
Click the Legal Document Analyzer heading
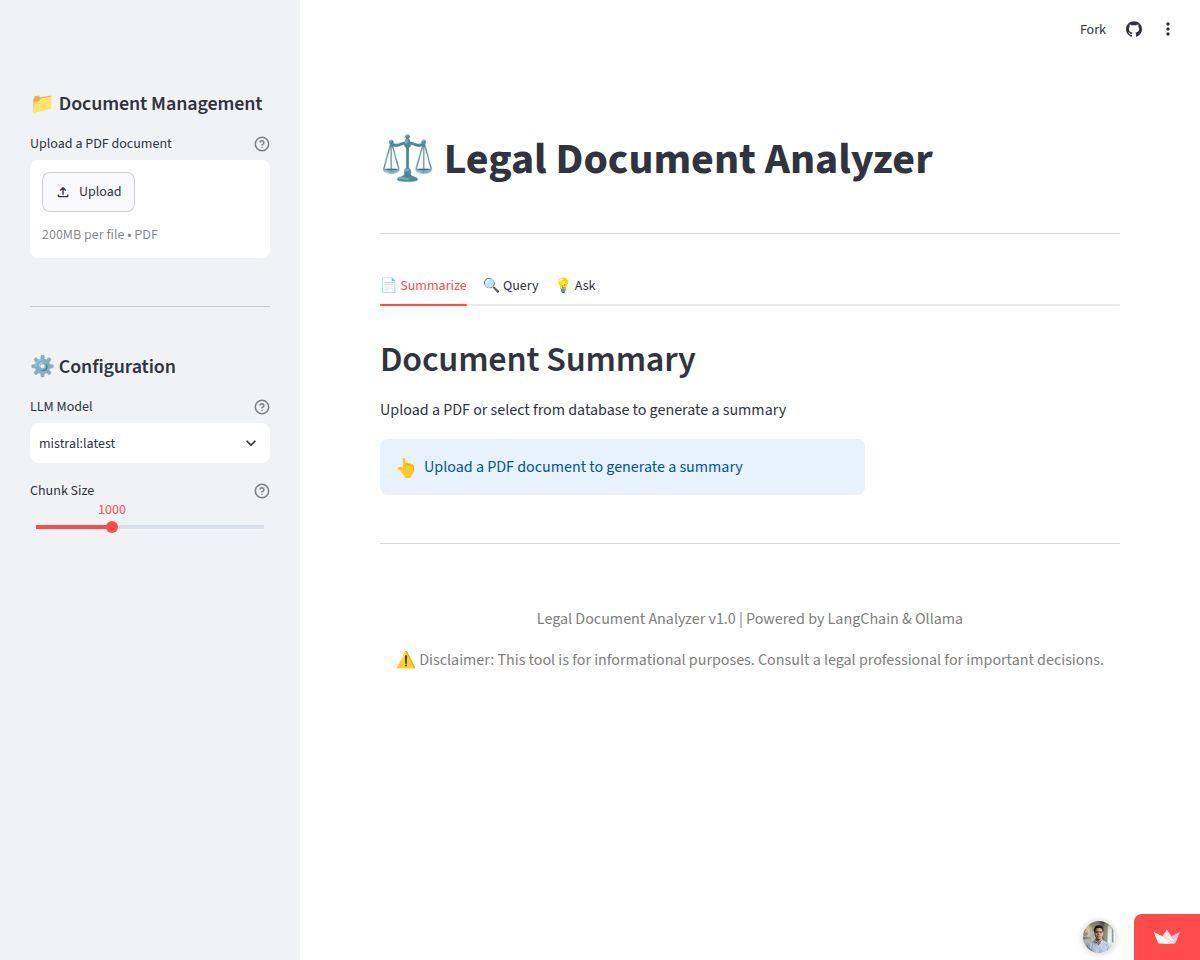[688, 159]
